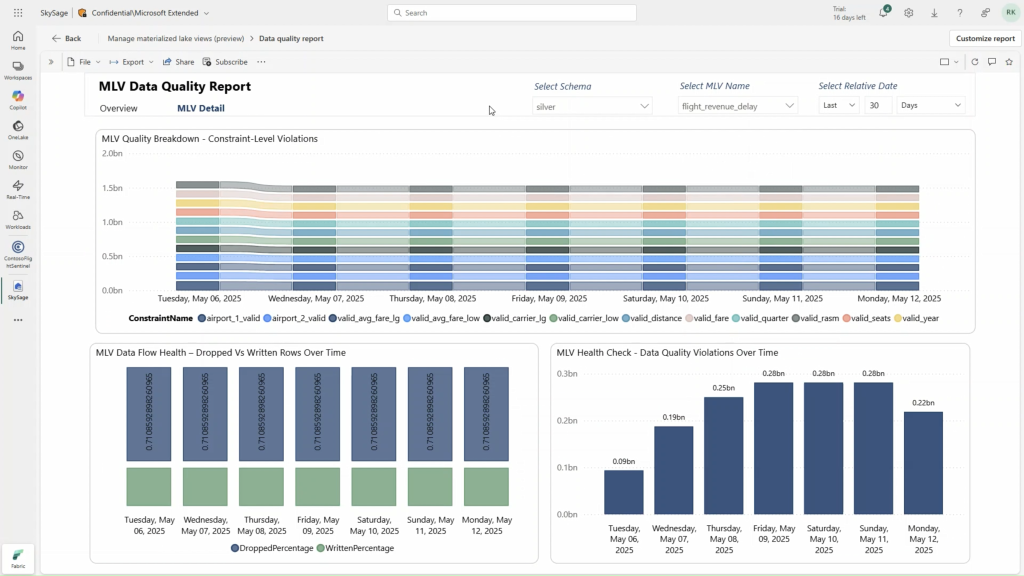Select valid_seats legend swatch

click(x=846, y=318)
